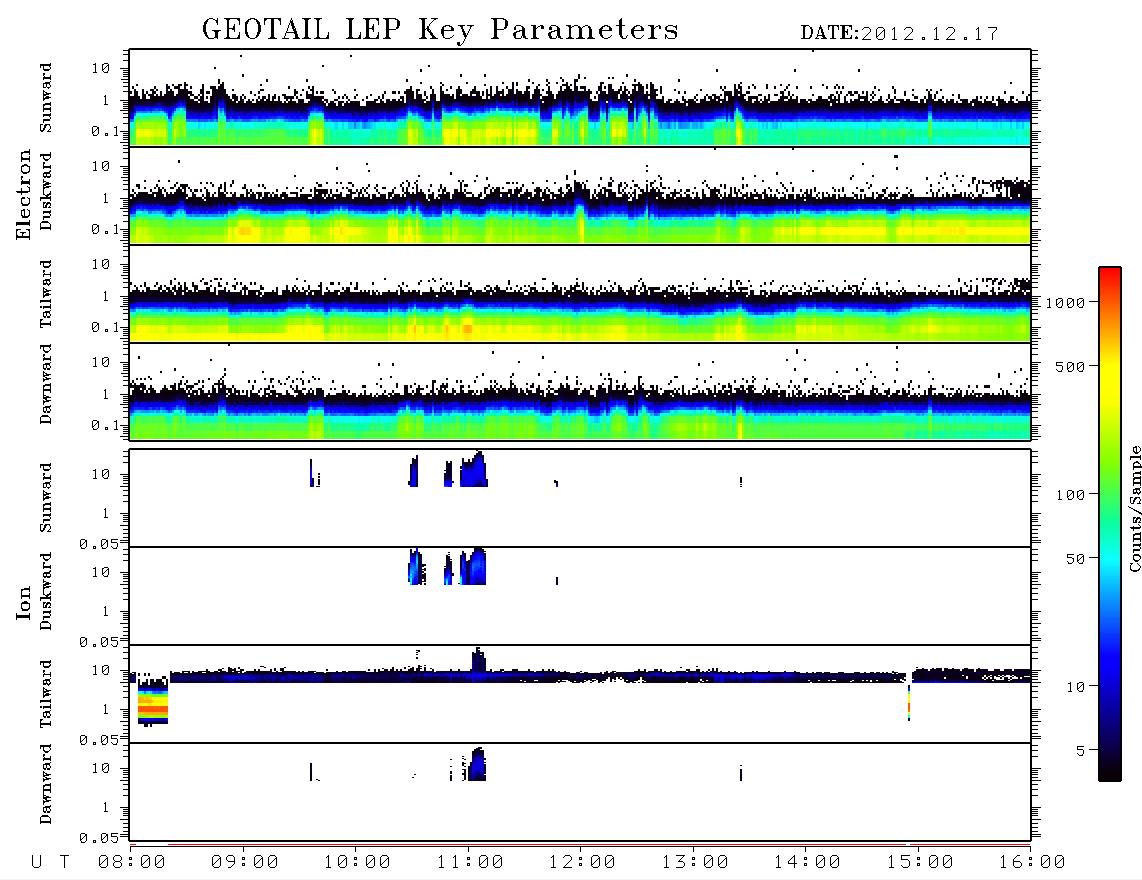Click the 14:00 time tick label
The height and width of the screenshot is (880, 1142).
click(x=807, y=863)
